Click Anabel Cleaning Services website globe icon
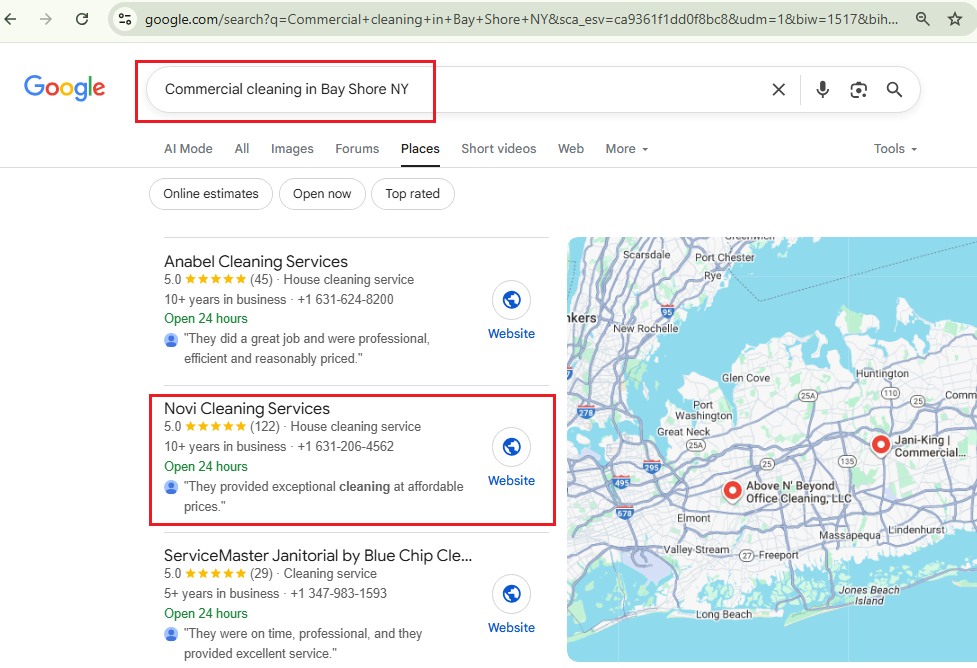The image size is (977, 668). coord(511,300)
